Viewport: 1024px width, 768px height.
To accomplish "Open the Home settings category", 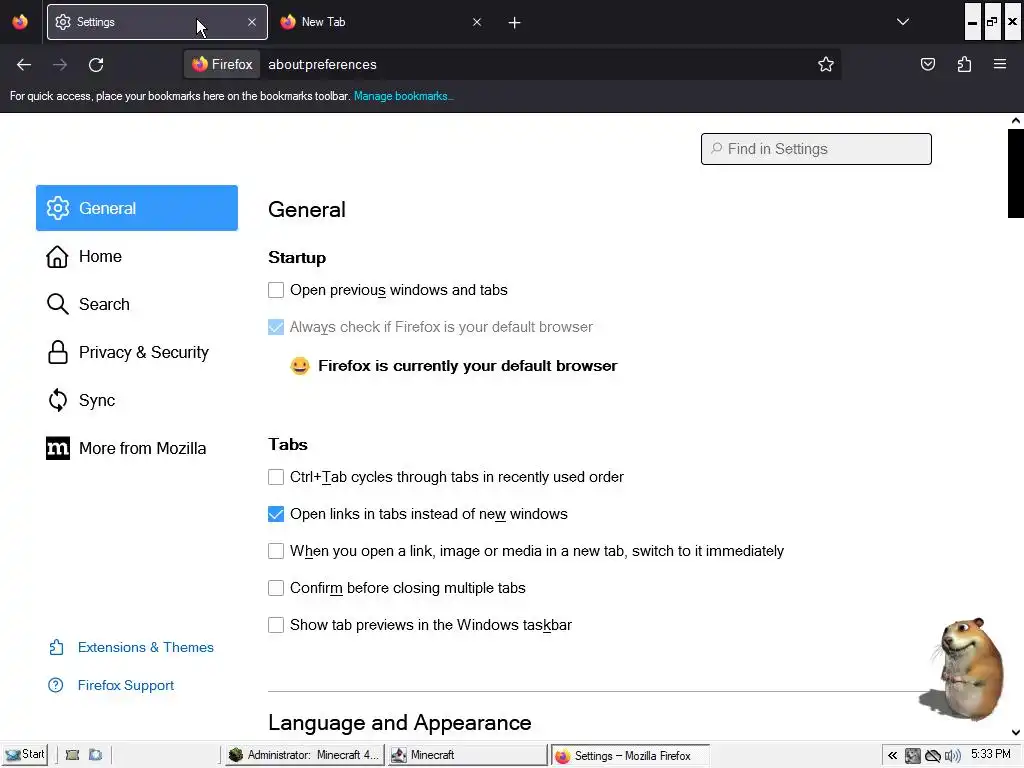I will (137, 256).
